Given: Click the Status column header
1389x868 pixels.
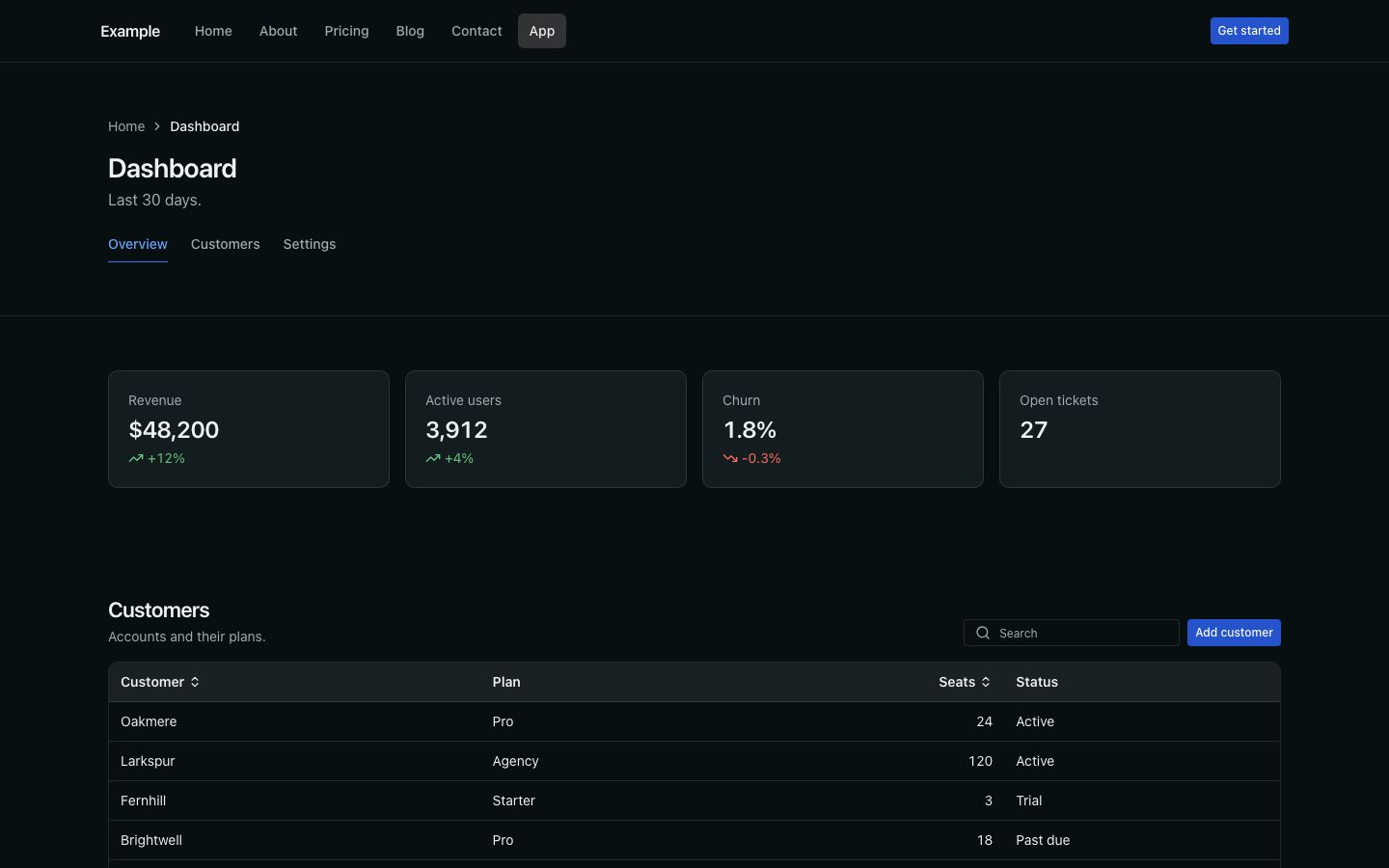Looking at the screenshot, I should [x=1037, y=682].
